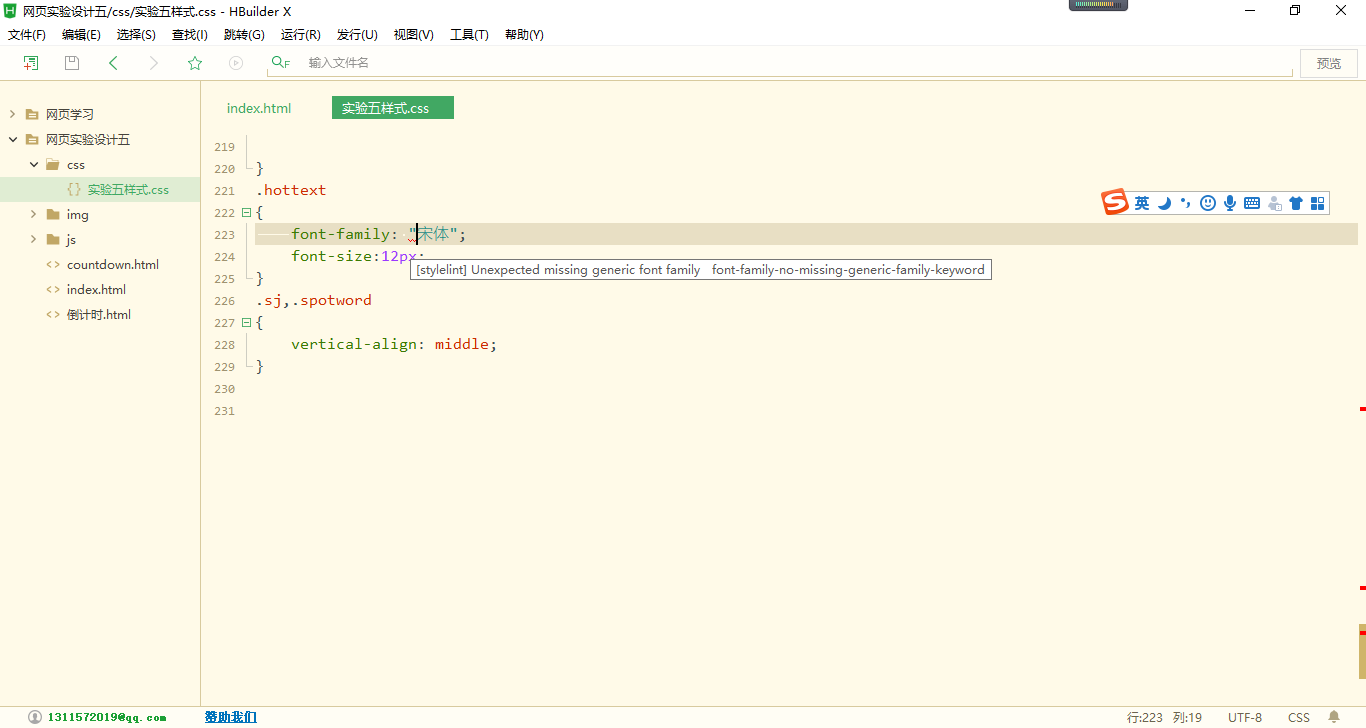The width and height of the screenshot is (1366, 728).
Task: Fold the code block at line 222
Action: 246,212
